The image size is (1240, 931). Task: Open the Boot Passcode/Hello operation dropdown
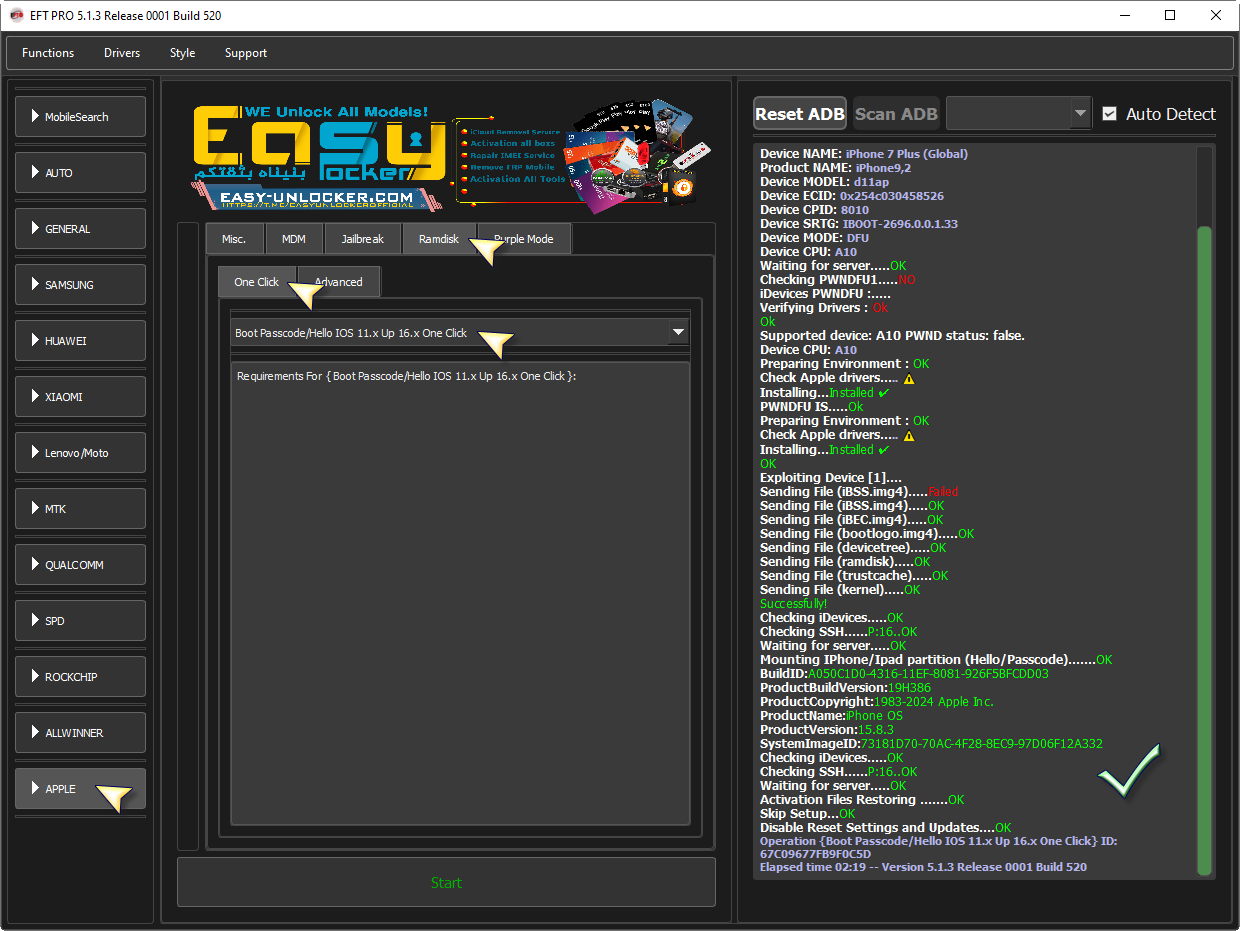click(460, 333)
